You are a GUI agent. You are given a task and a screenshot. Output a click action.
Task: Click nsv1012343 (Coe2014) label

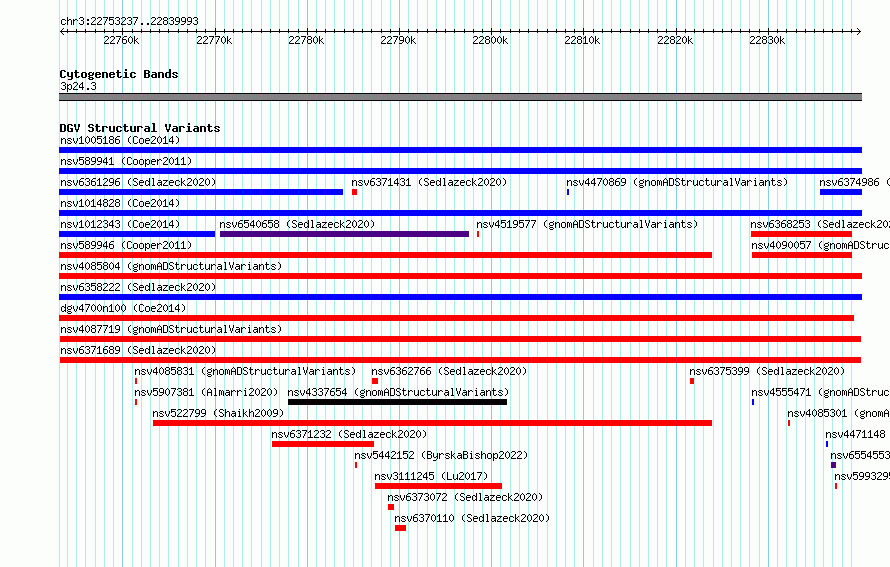120,224
